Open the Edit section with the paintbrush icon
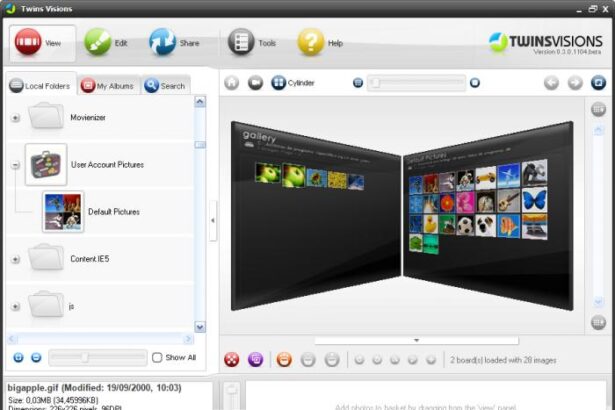 click(106, 42)
